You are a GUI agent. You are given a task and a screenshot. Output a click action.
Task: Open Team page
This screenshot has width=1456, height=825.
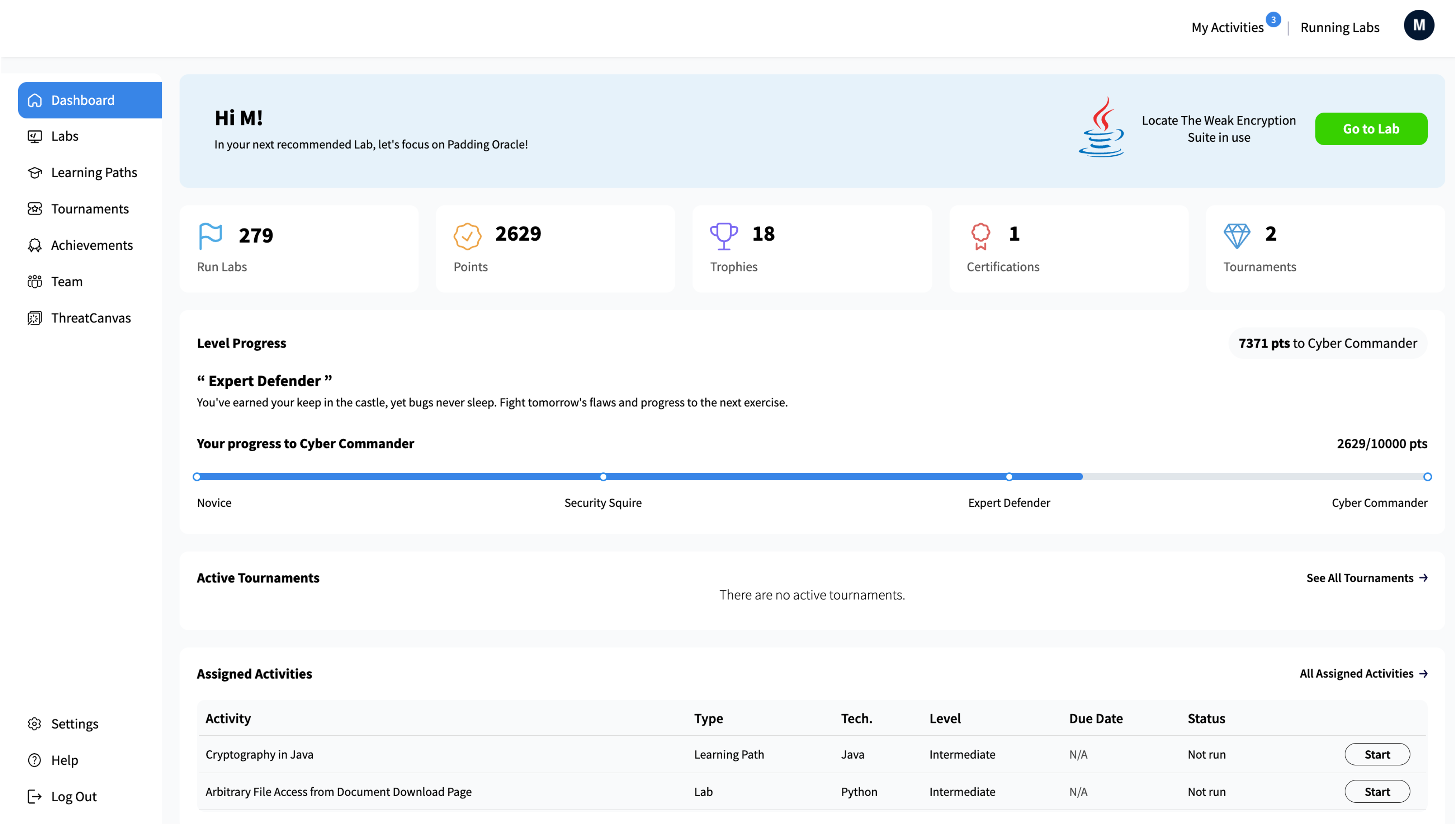coord(90,282)
